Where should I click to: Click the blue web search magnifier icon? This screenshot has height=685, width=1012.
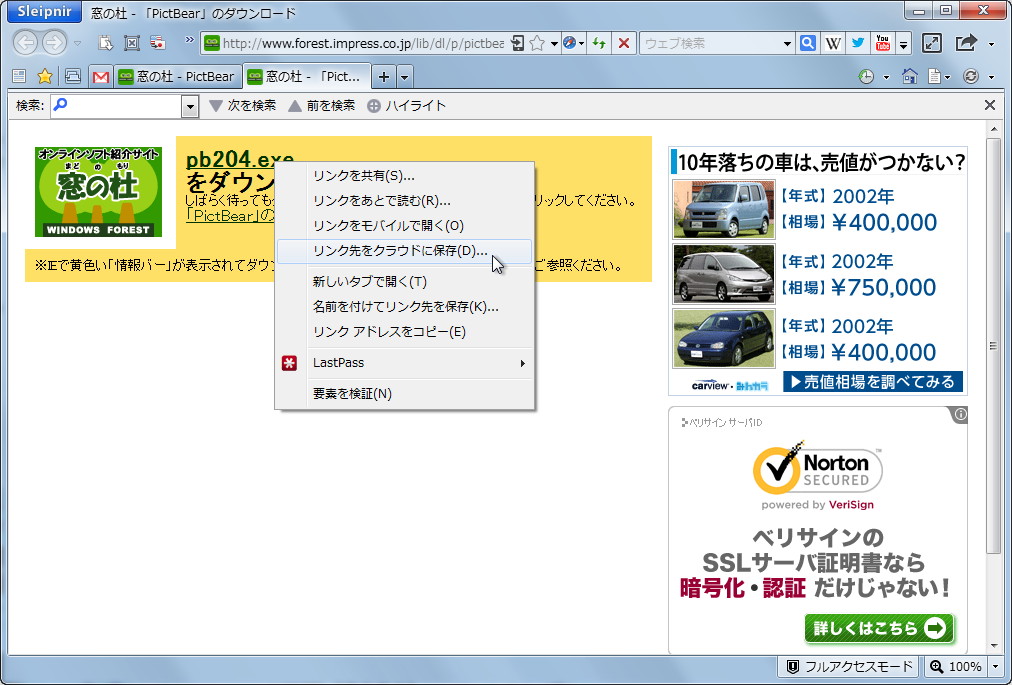807,43
